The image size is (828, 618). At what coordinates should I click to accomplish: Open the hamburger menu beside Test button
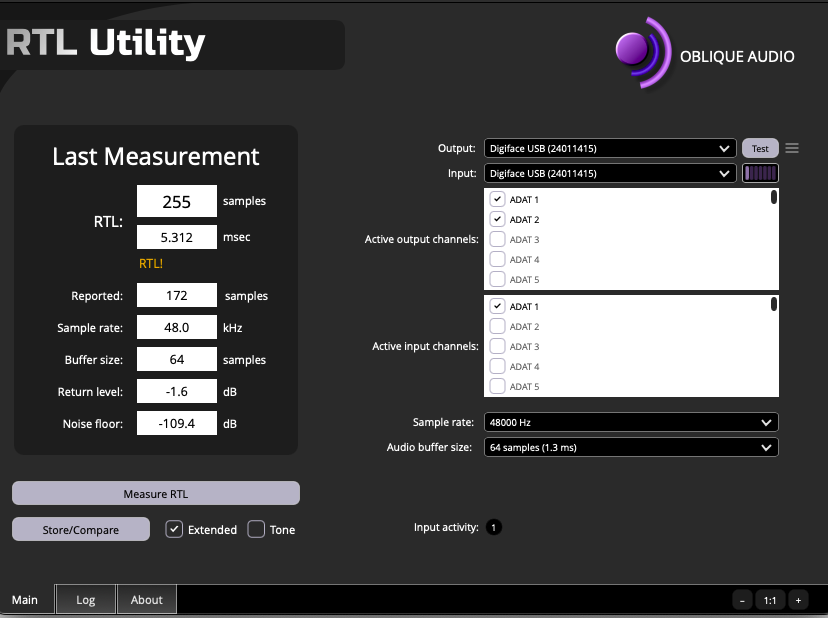point(792,148)
